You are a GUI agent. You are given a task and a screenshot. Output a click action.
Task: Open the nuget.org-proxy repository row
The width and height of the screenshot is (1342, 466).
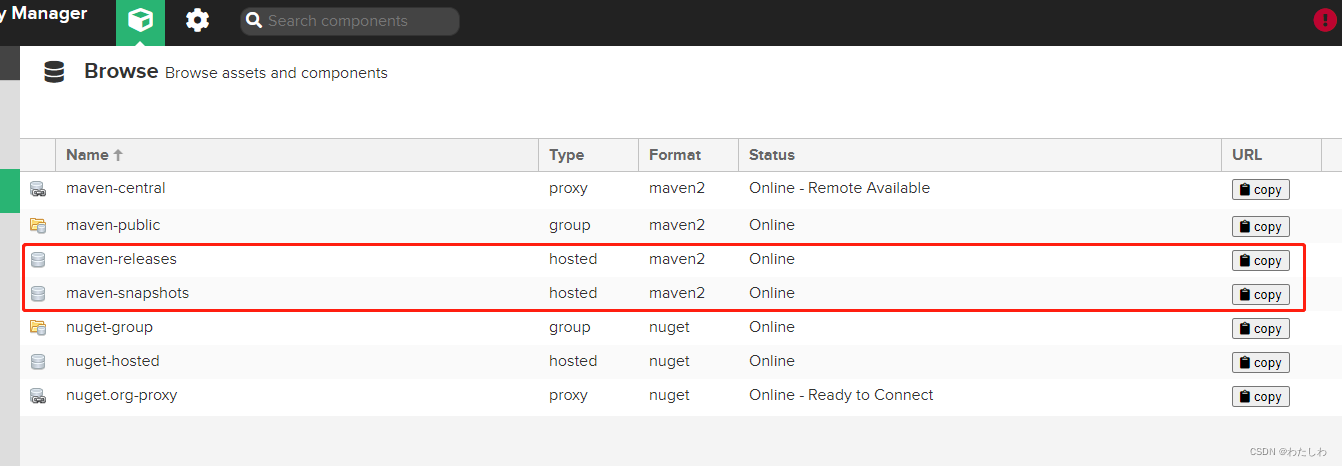(x=681, y=395)
